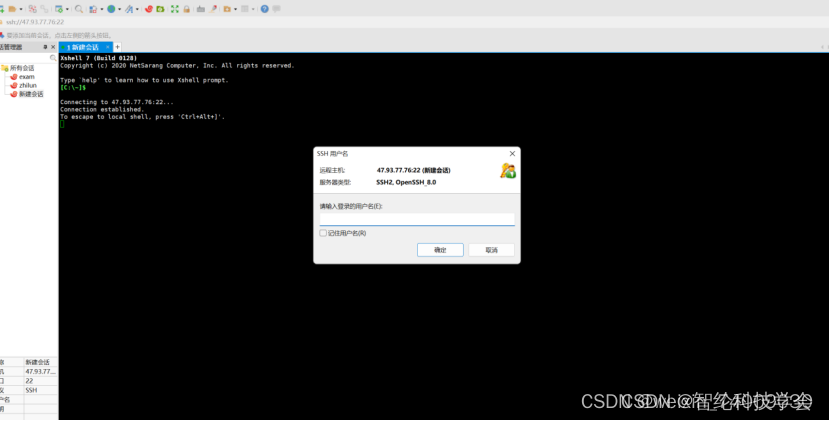Click the 确定 button in SSH dialog
The width and height of the screenshot is (829, 421).
pyautogui.click(x=440, y=250)
